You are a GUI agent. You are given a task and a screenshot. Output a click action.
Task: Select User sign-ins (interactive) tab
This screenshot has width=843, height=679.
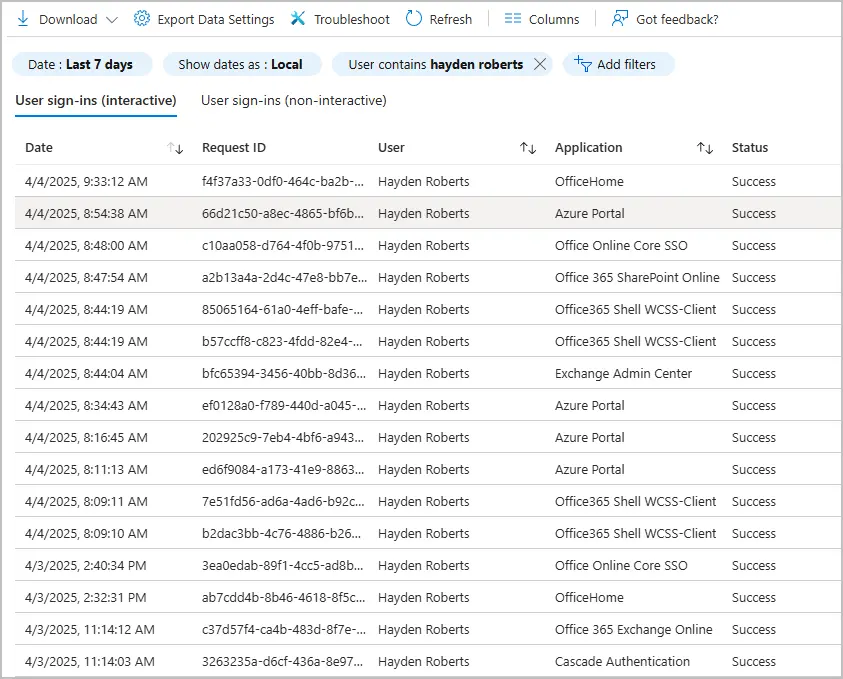click(96, 101)
